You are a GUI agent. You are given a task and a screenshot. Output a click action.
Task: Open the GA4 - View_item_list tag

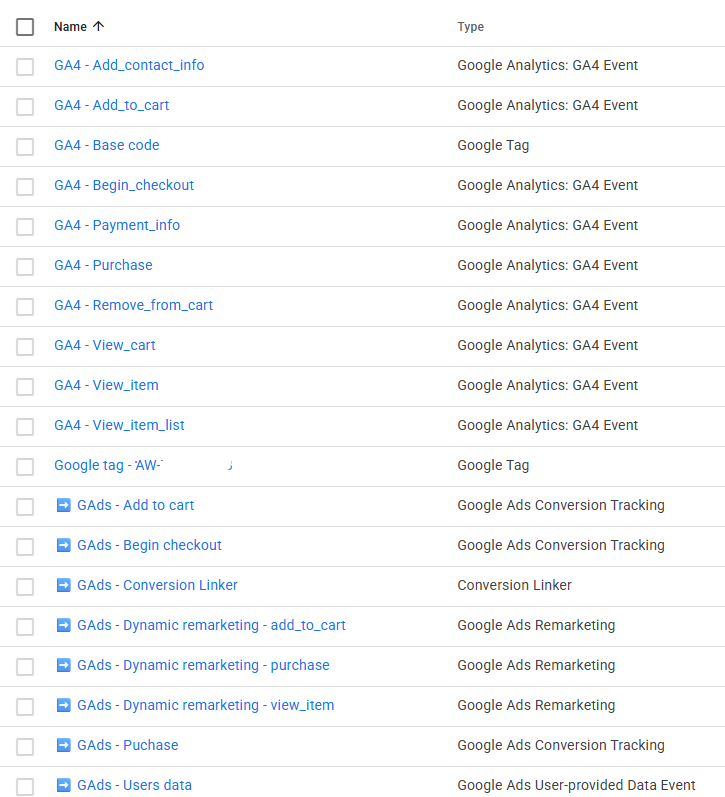pyautogui.click(x=119, y=425)
